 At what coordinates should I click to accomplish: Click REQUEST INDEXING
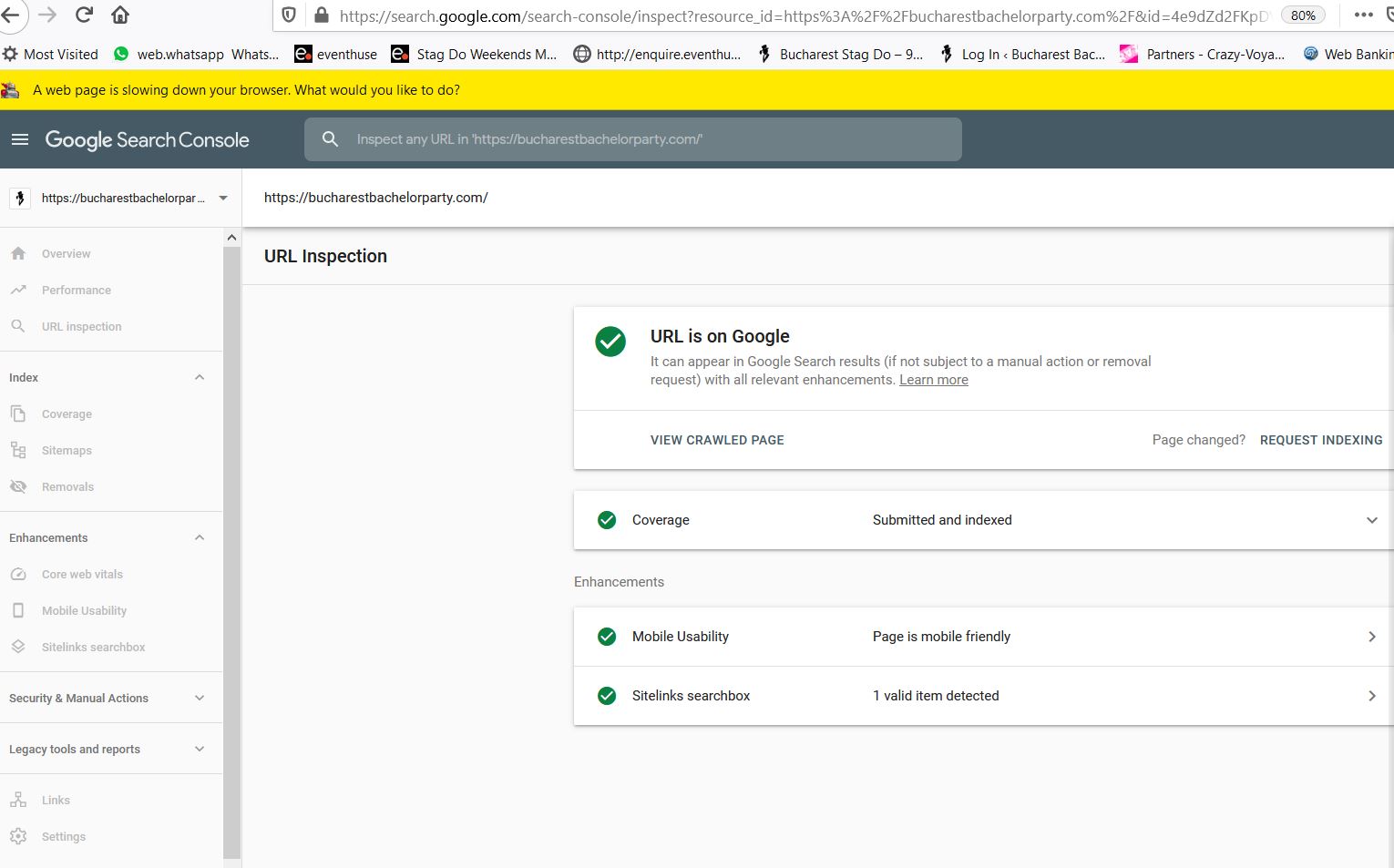1321,440
